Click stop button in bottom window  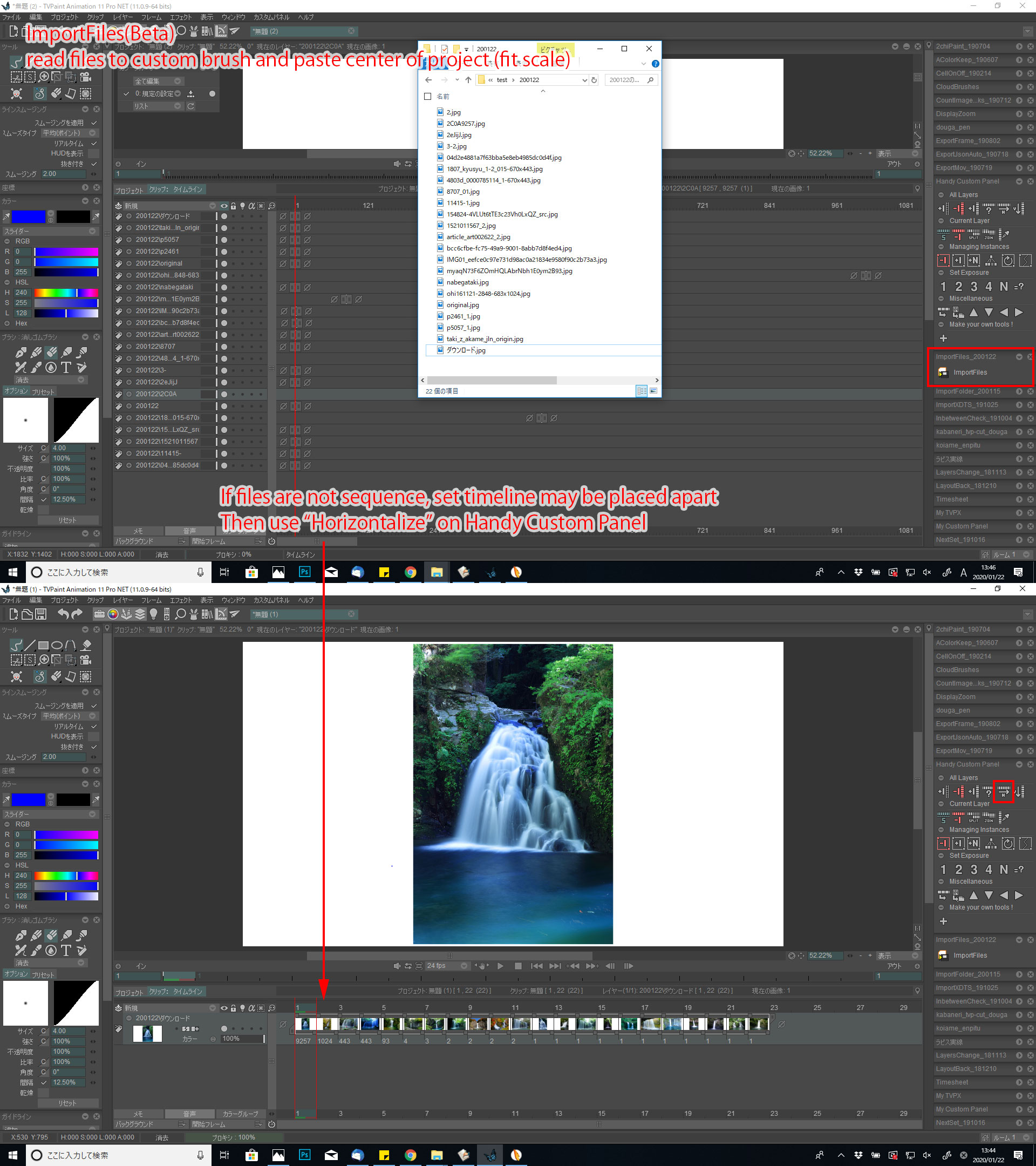517,966
